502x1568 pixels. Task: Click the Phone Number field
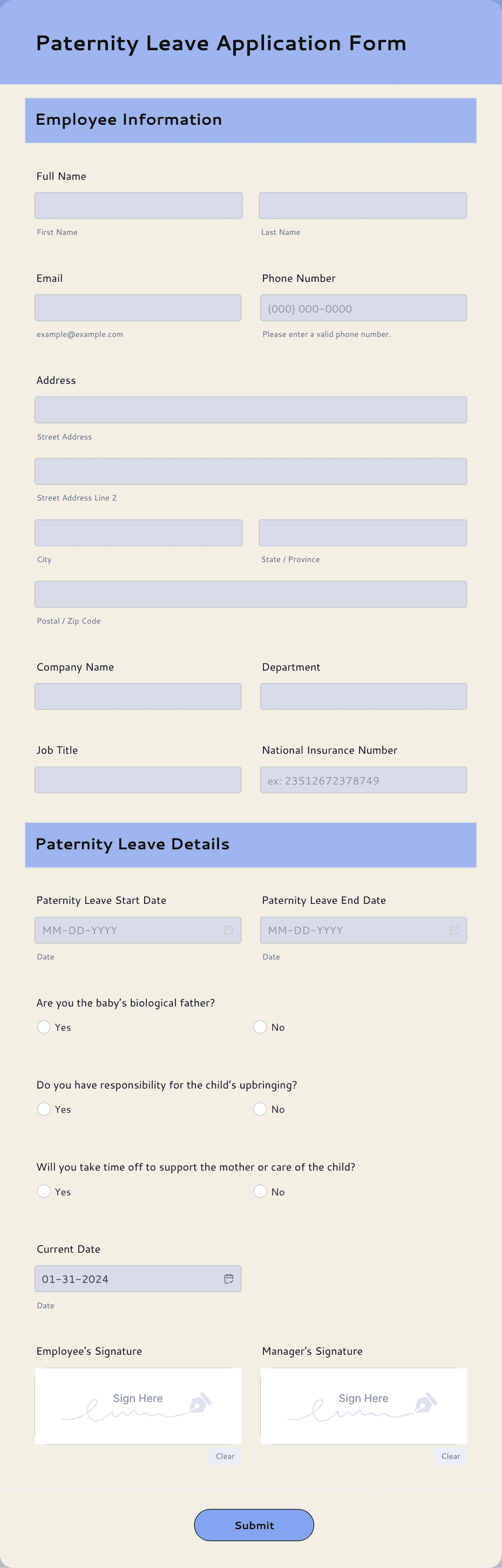pos(363,307)
